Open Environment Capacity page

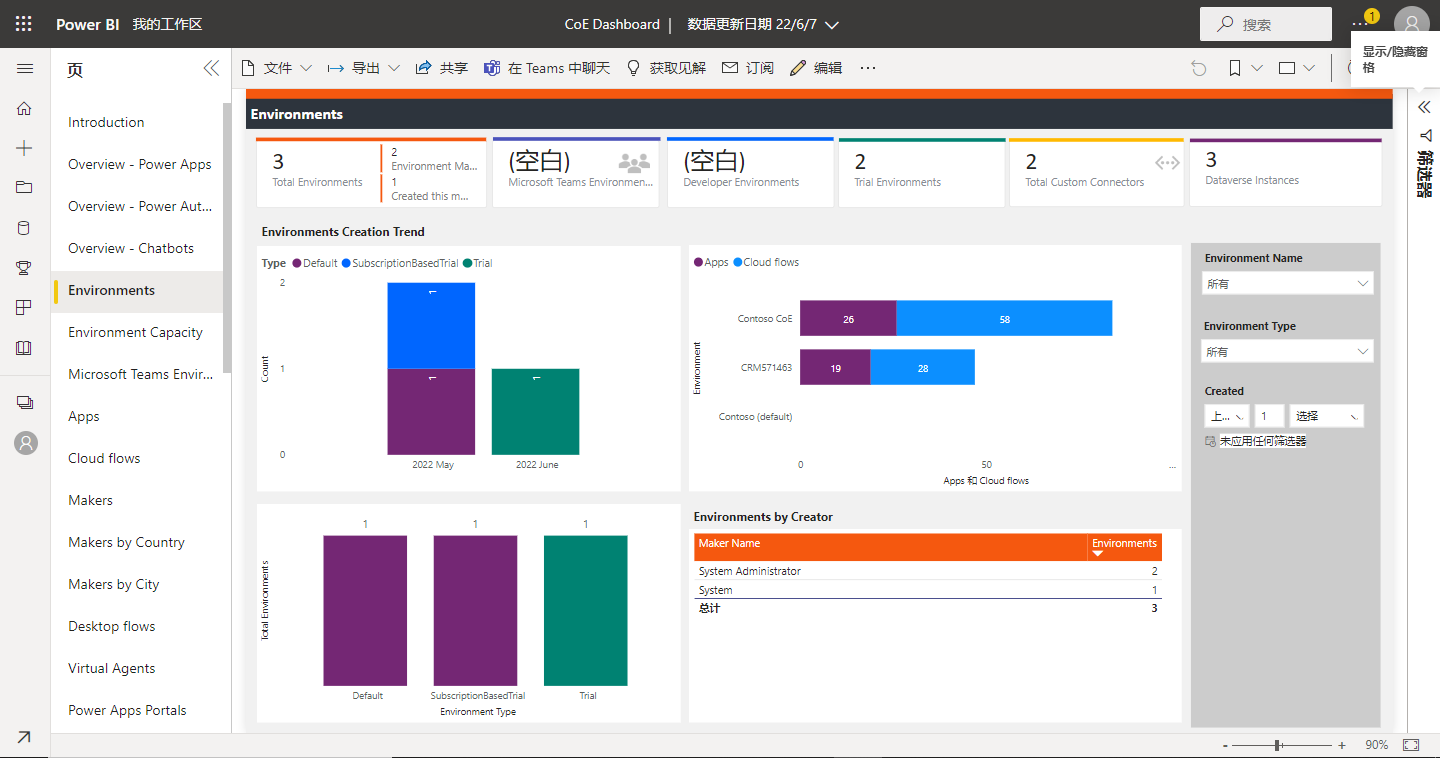(135, 332)
